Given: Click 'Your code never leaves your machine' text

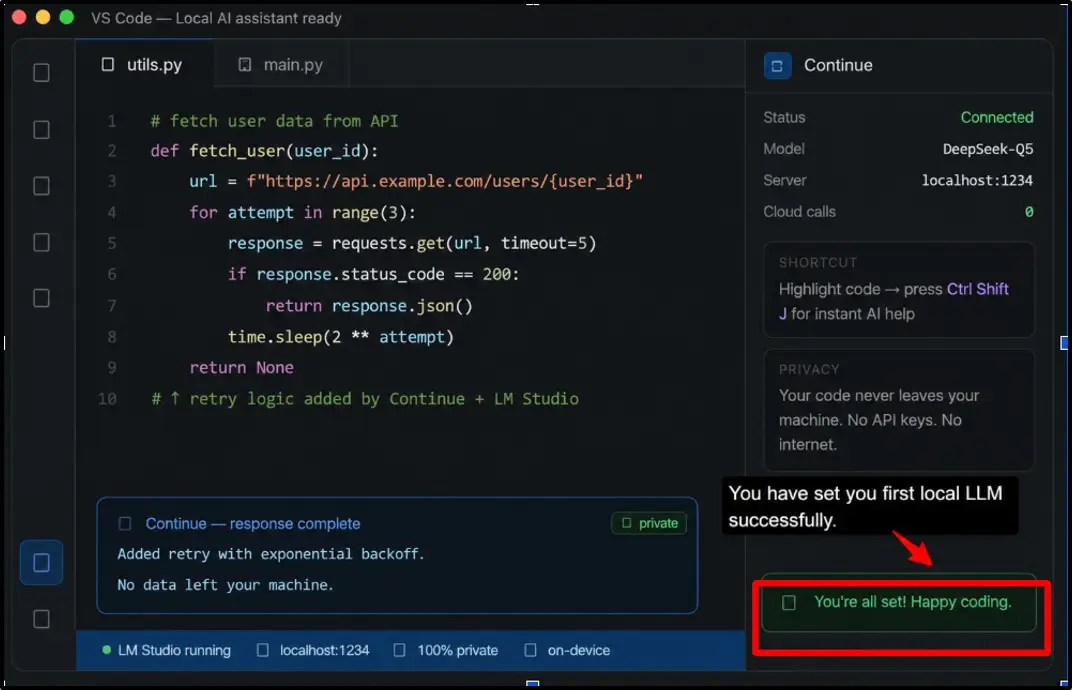Looking at the screenshot, I should point(879,408).
